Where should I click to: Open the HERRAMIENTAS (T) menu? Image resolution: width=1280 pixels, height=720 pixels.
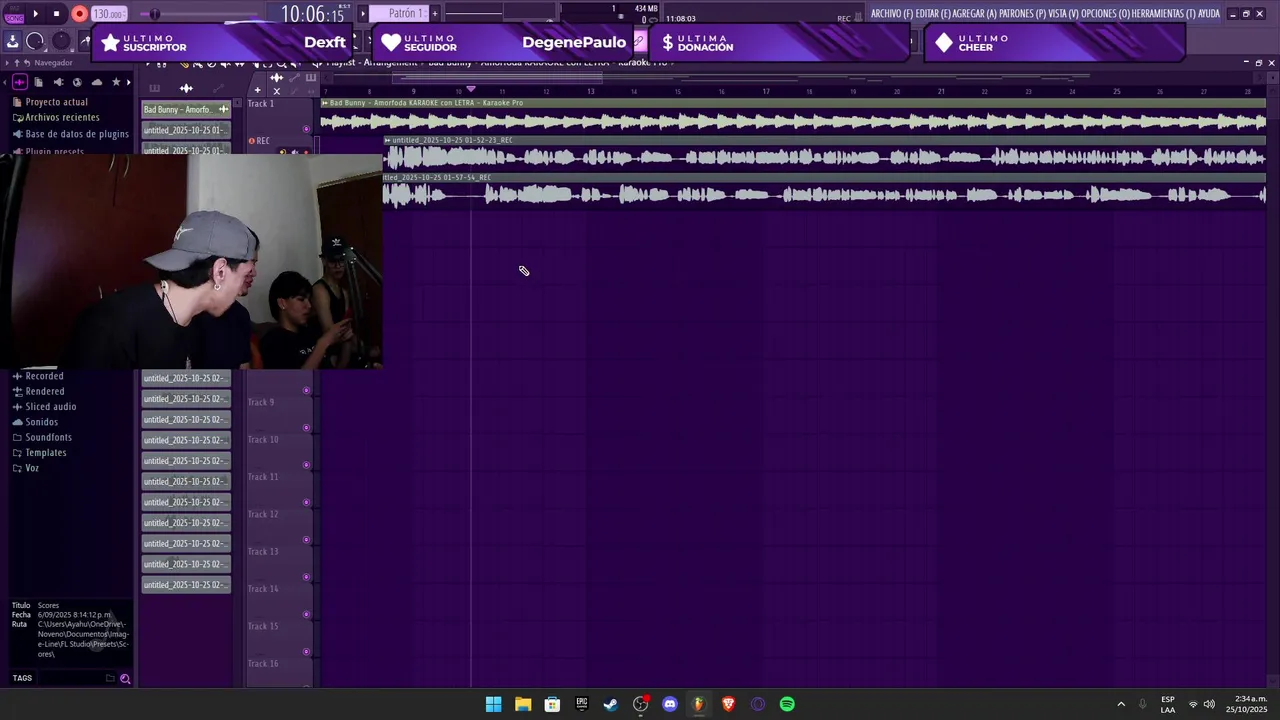pos(1164,14)
